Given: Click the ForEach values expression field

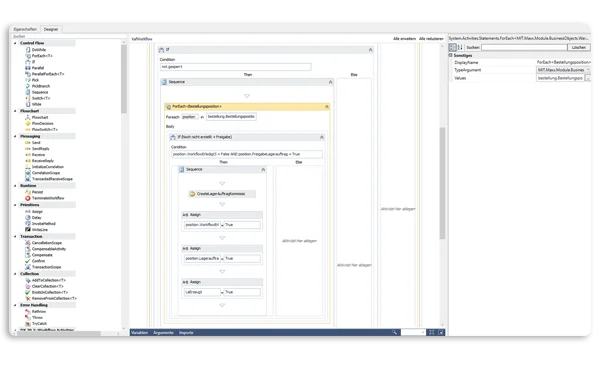Looking at the screenshot, I should coord(231,117).
